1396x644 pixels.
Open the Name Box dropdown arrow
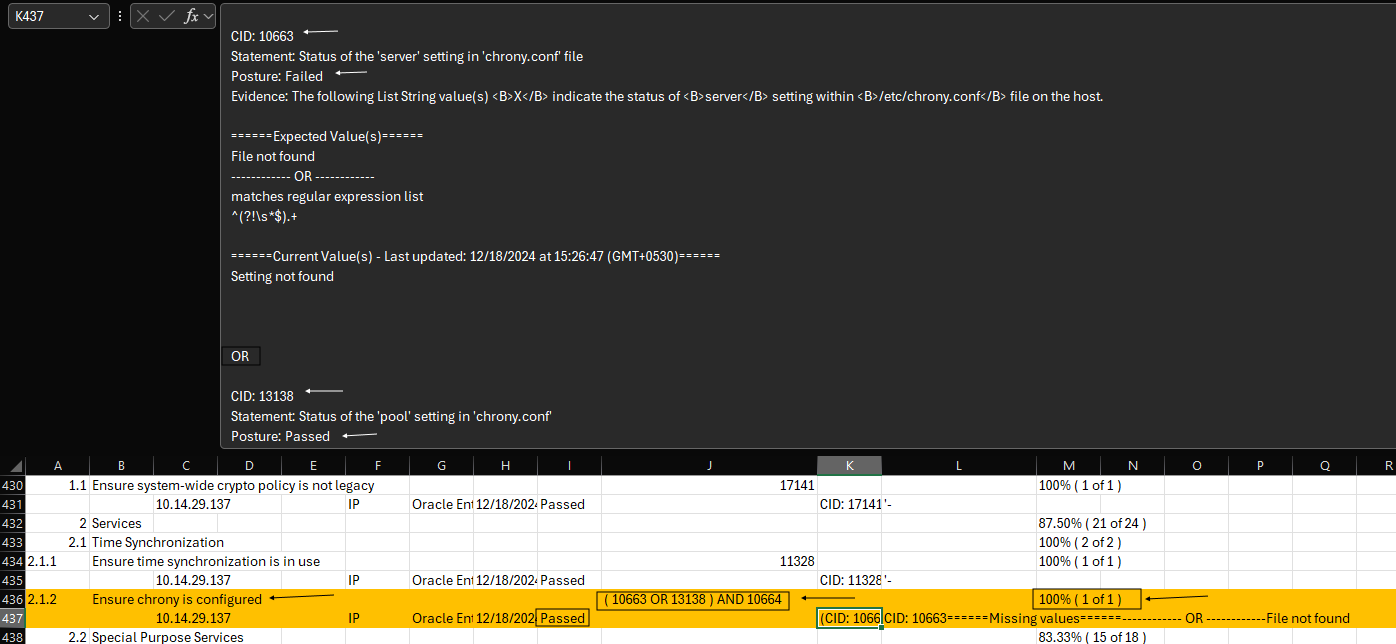[95, 17]
